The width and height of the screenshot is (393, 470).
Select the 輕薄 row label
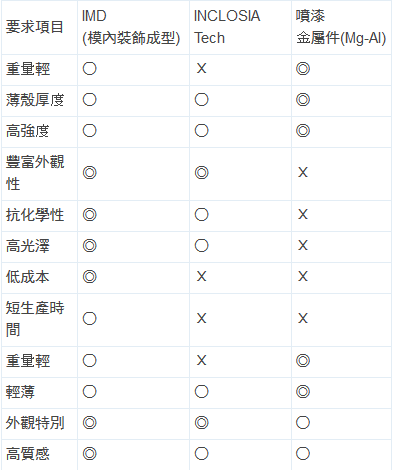click(20, 392)
